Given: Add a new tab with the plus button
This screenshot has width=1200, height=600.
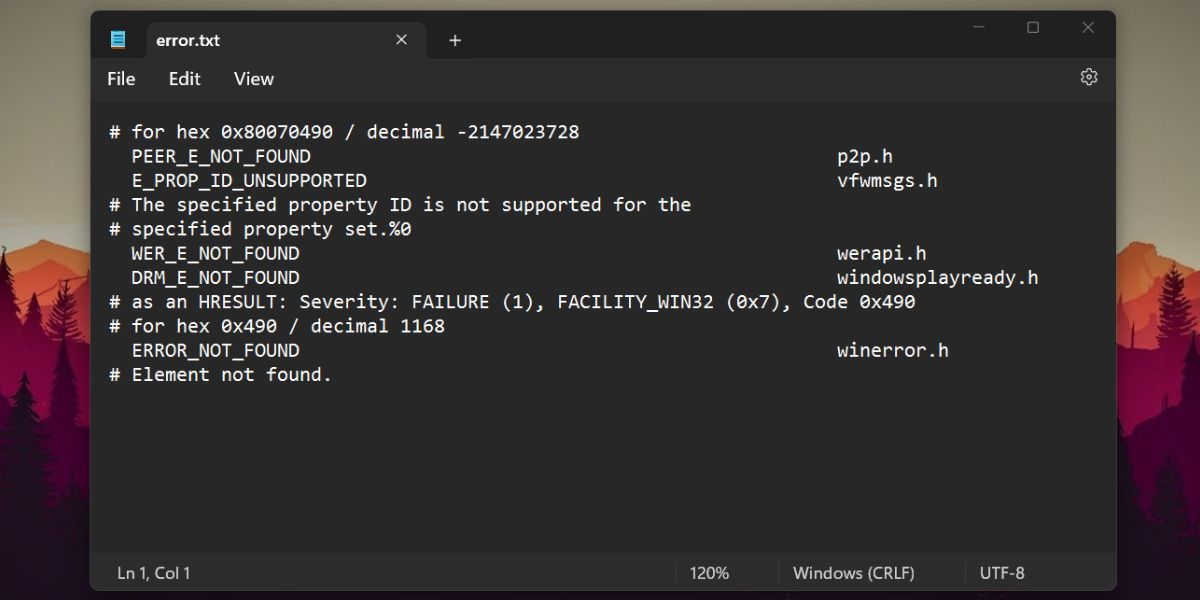Looking at the screenshot, I should point(455,40).
